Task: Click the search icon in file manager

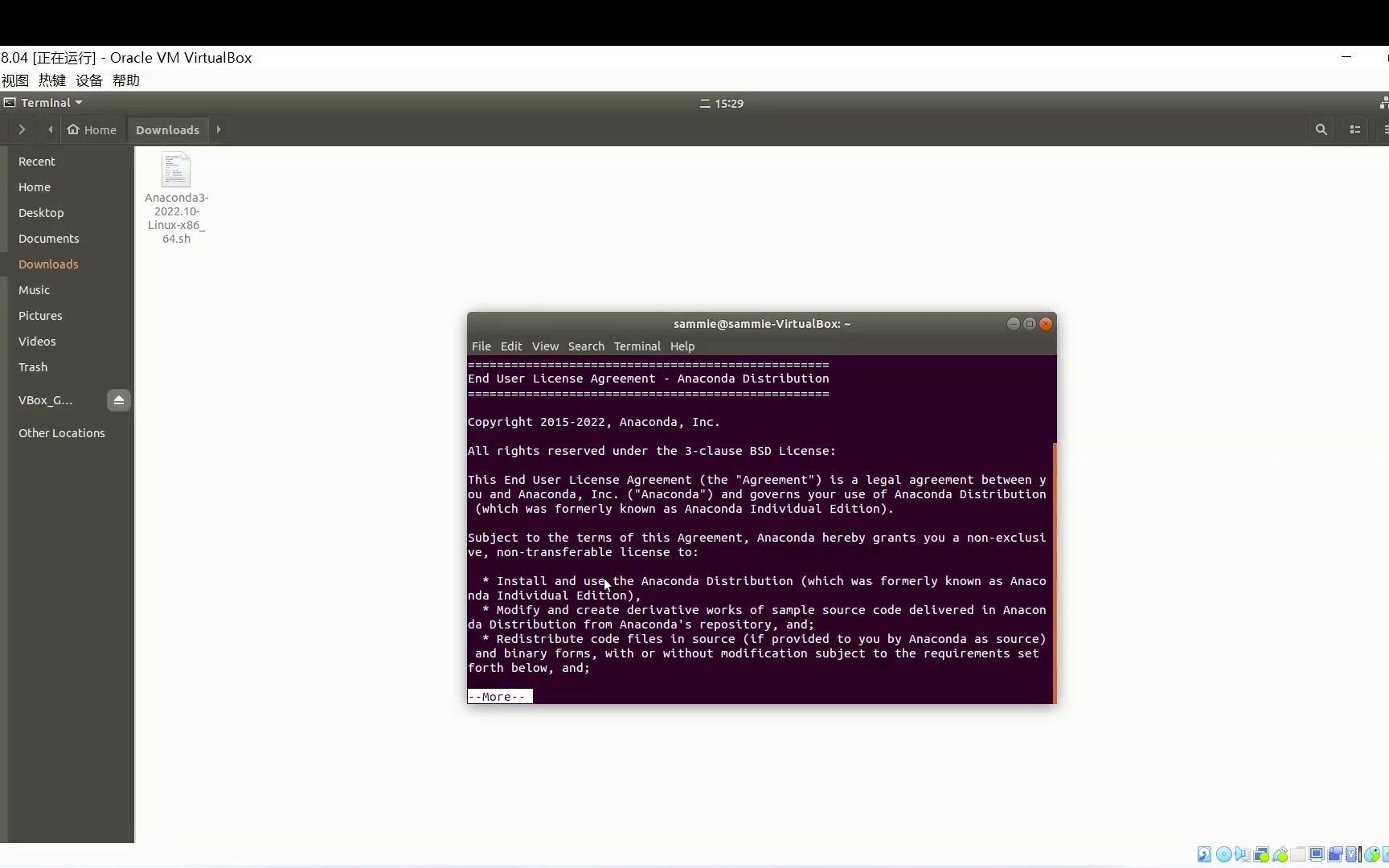Action: tap(1321, 129)
